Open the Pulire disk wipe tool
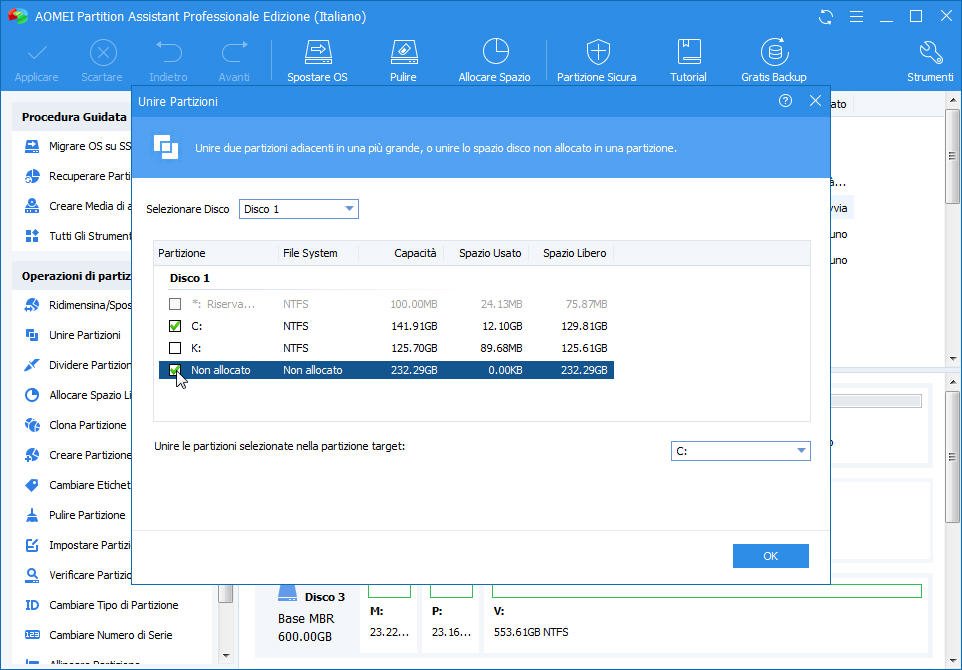 [x=403, y=59]
